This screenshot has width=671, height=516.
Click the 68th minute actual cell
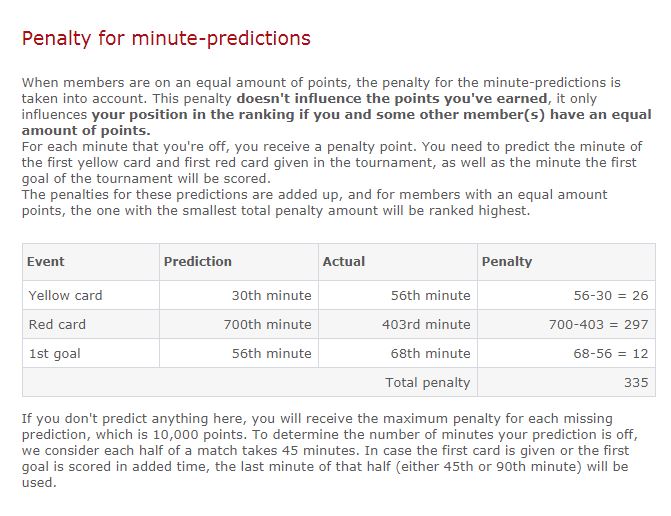pos(398,353)
